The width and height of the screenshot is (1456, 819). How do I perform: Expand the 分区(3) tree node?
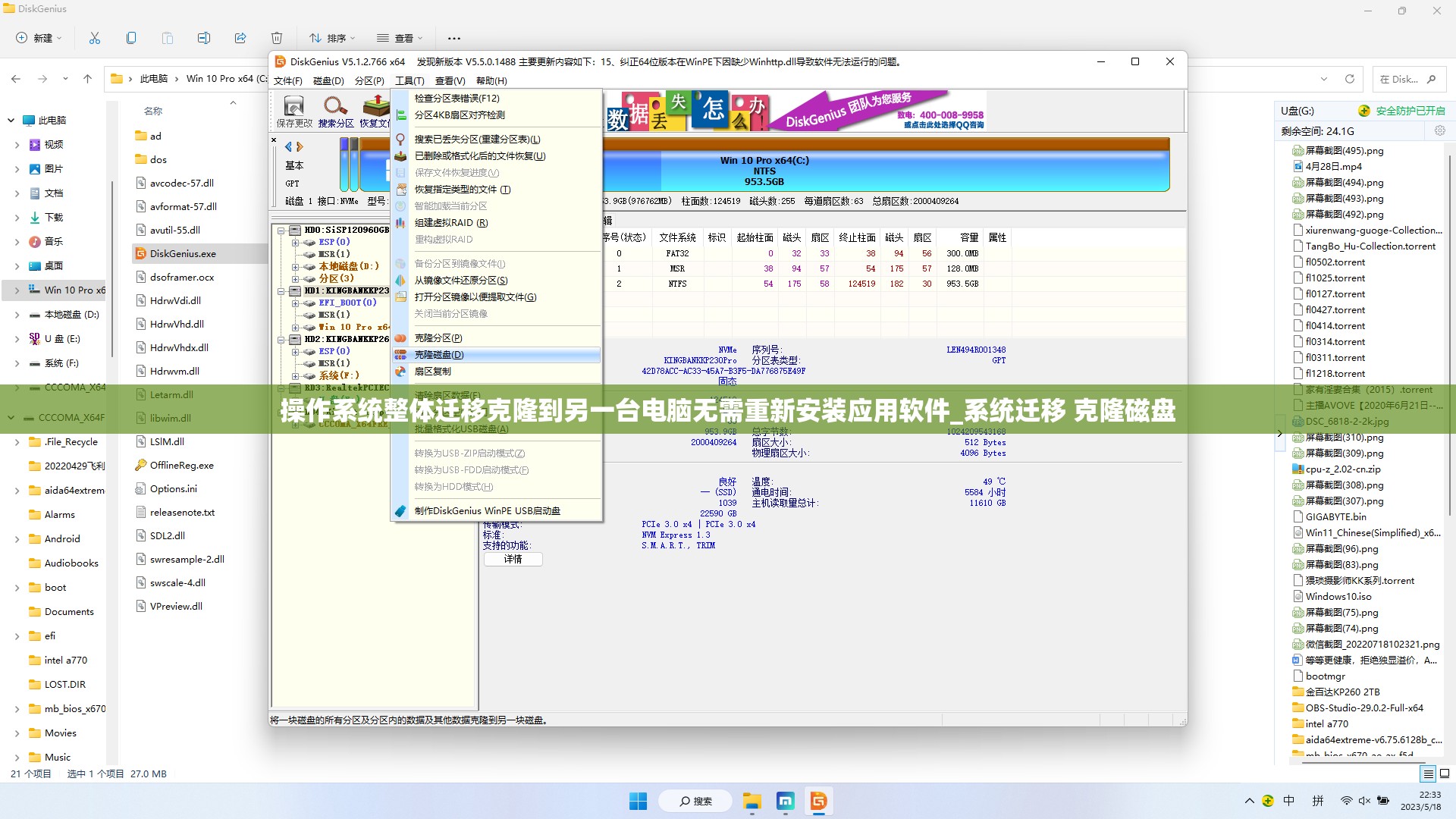click(295, 279)
